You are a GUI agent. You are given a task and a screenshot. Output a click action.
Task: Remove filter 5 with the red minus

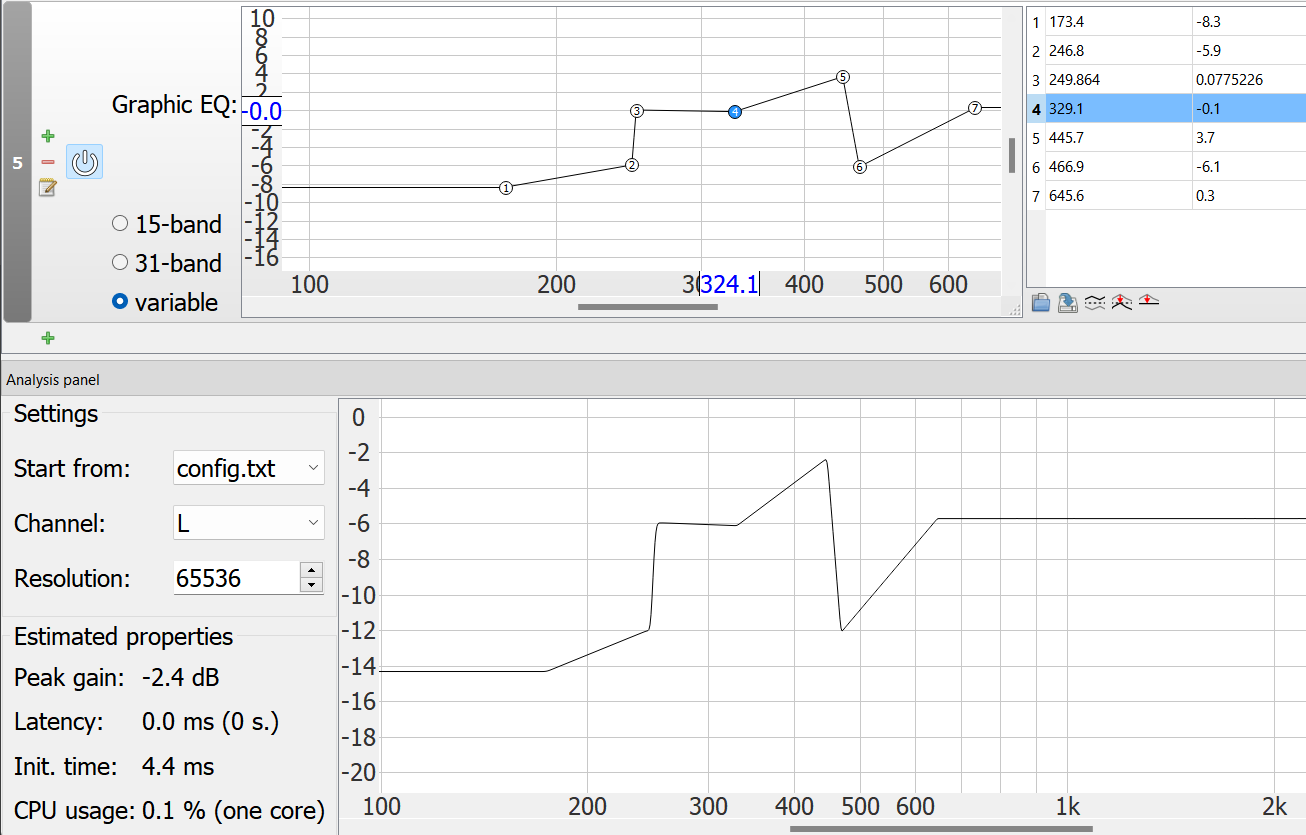47,162
